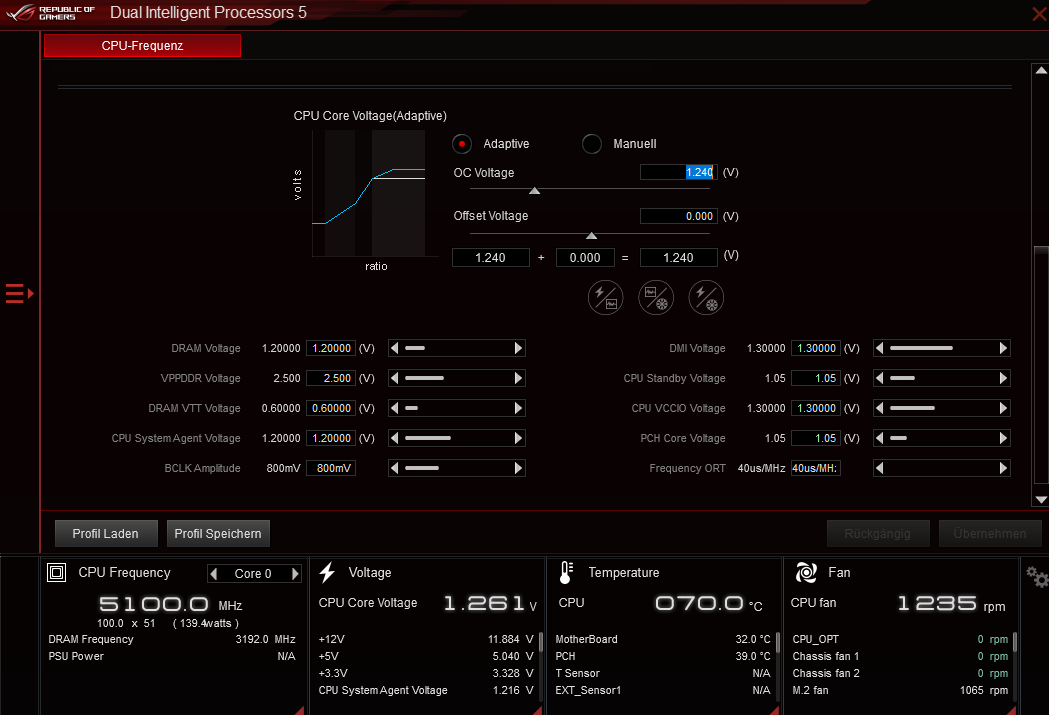Increase VPPDDR Voltage with right arrow
1049x715 pixels.
[x=518, y=379]
